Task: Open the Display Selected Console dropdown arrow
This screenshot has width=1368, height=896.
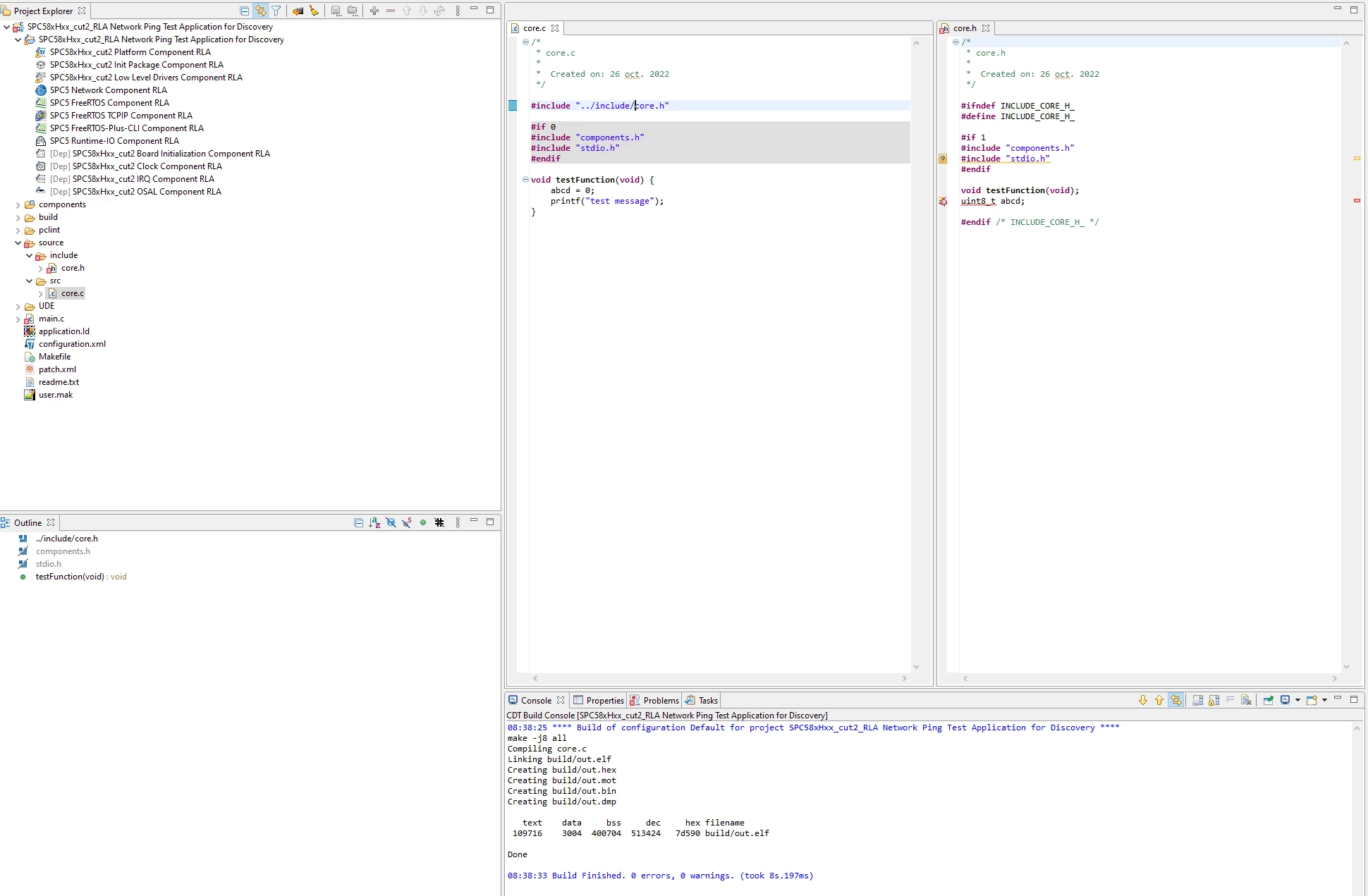Action: point(1297,700)
